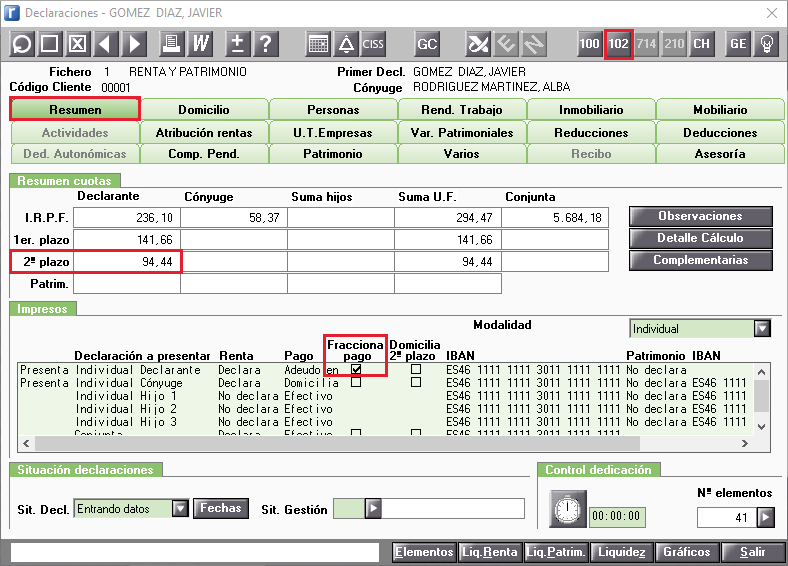788x566 pixels.
Task: Click the crossed tools icon in toolbar
Action: (478, 44)
